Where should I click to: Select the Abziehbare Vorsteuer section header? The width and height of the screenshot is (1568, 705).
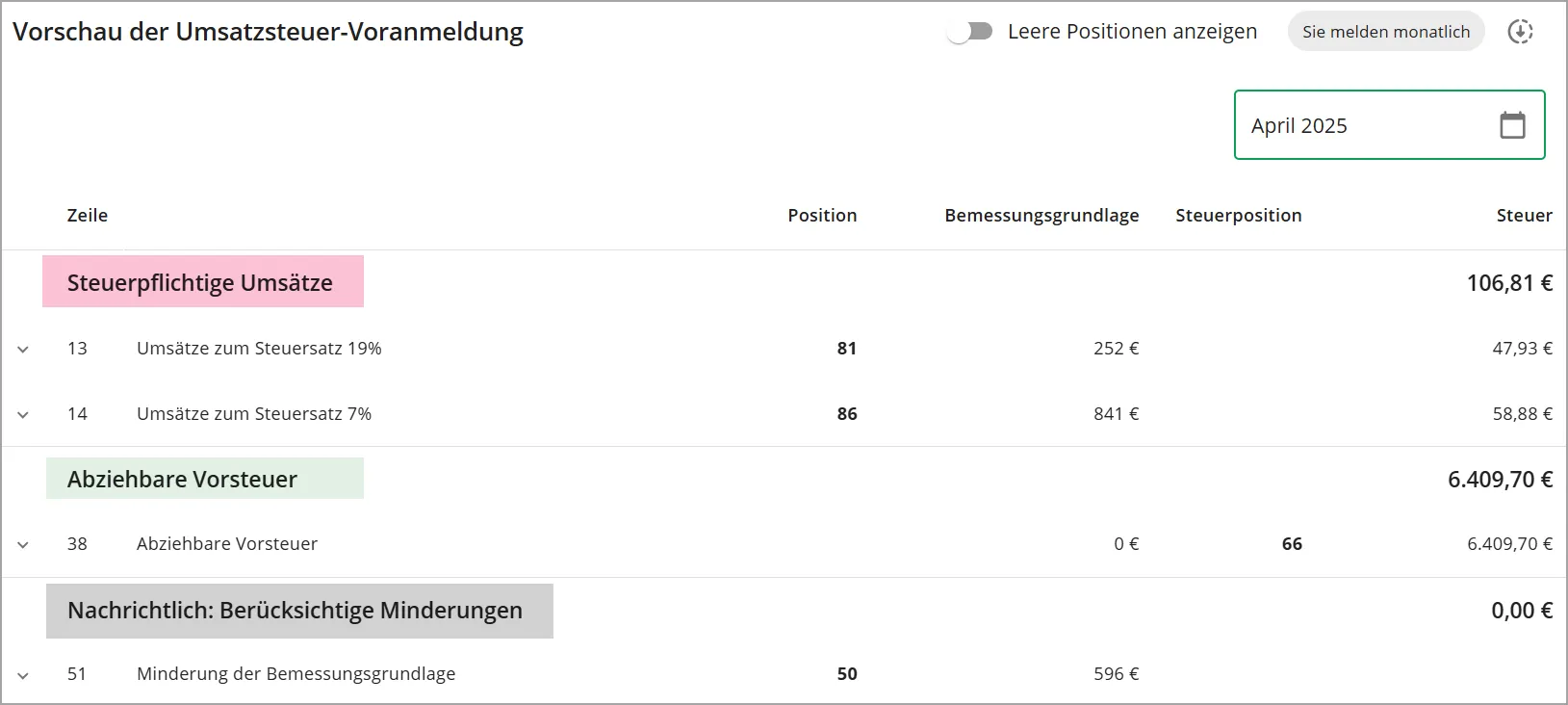point(181,479)
